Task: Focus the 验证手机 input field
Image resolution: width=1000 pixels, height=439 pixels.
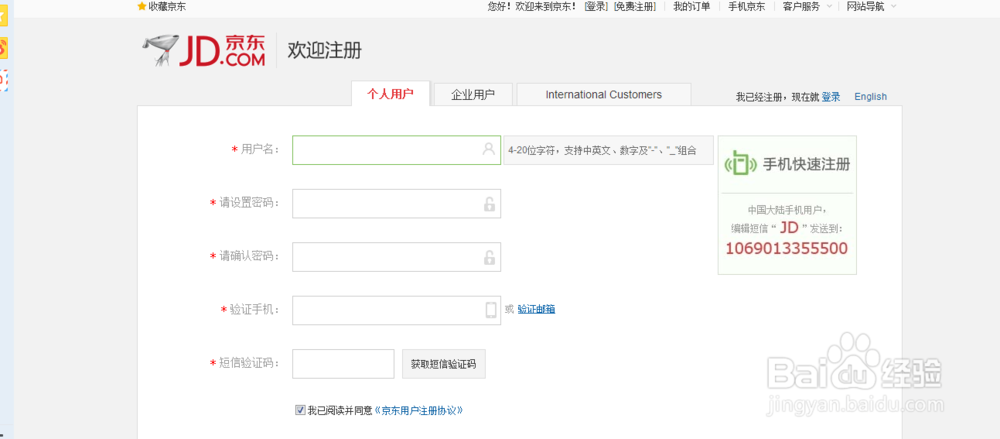Action: (396, 310)
